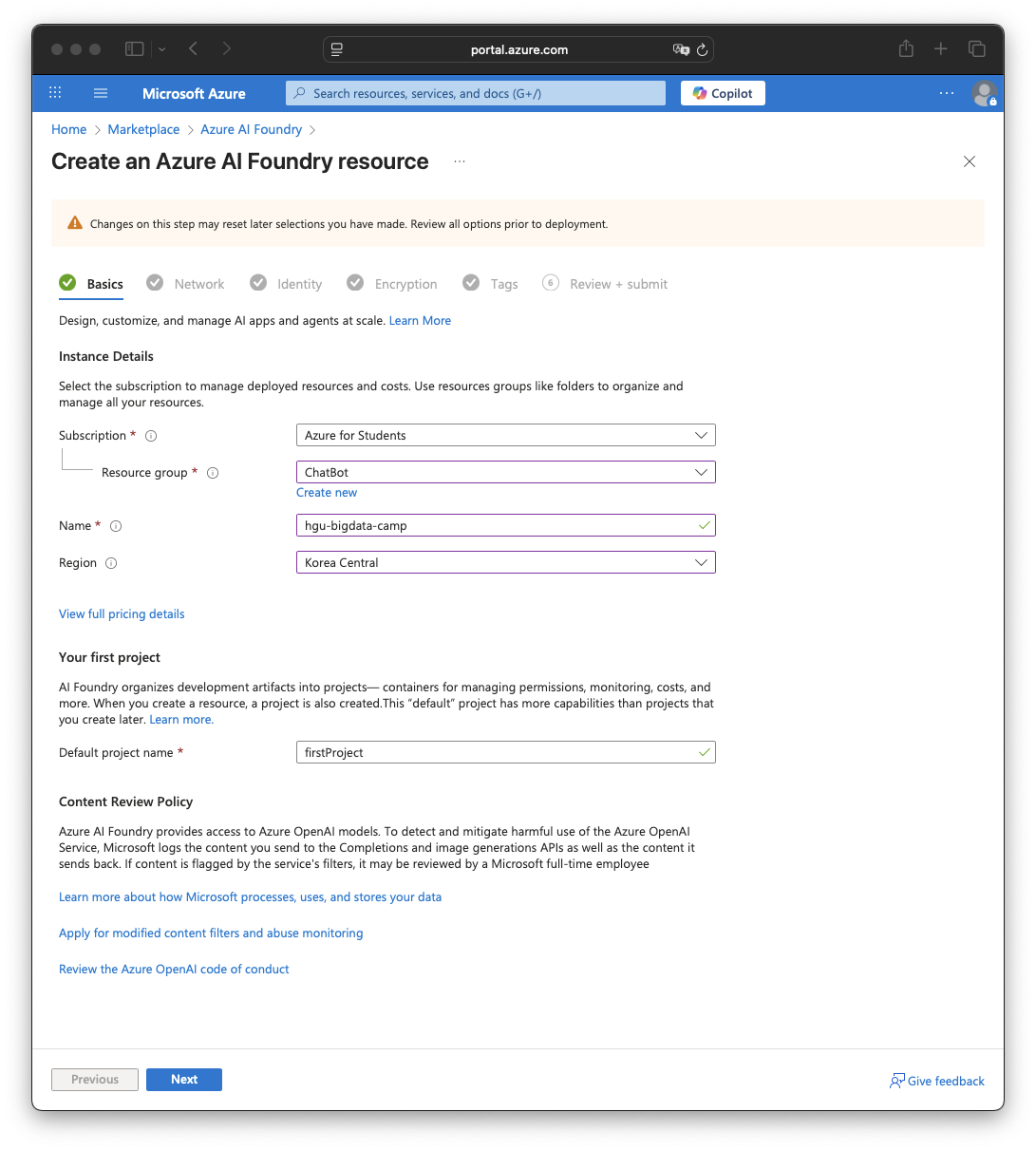Image resolution: width=1036 pixels, height=1150 pixels.
Task: Switch to the Tags tab
Action: pos(490,284)
